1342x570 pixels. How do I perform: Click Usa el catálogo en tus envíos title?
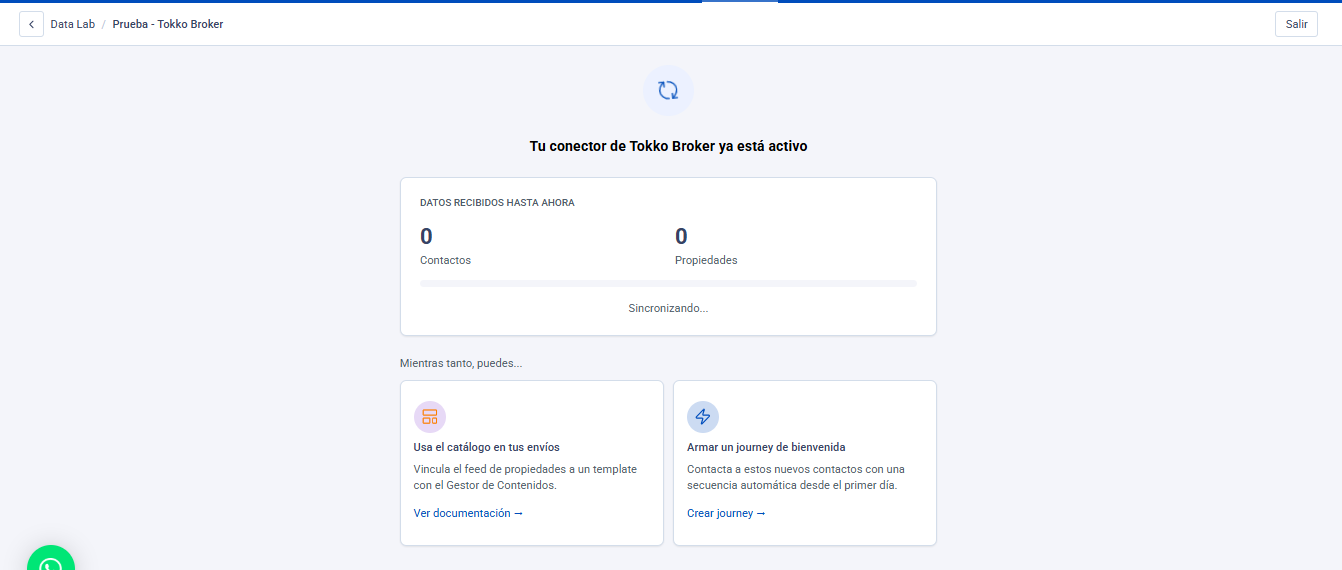click(x=487, y=447)
